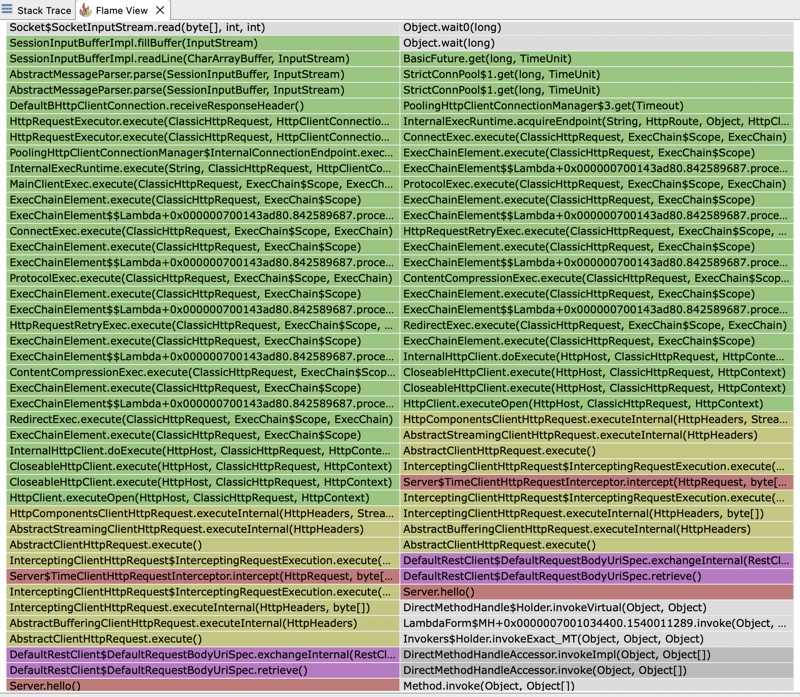Select the Object.wait0(long) frame

click(x=596, y=28)
